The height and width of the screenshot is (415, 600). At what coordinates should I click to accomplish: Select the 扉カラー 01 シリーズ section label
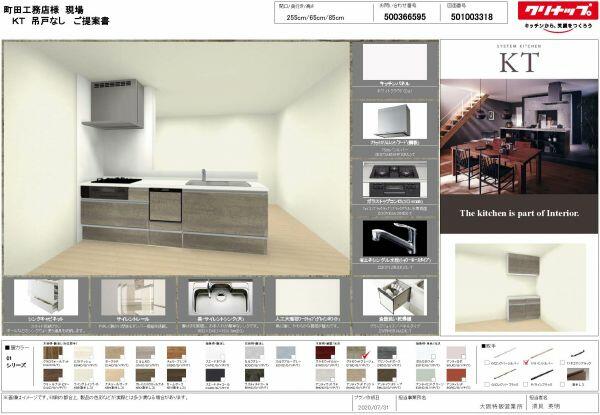[x=17, y=356]
